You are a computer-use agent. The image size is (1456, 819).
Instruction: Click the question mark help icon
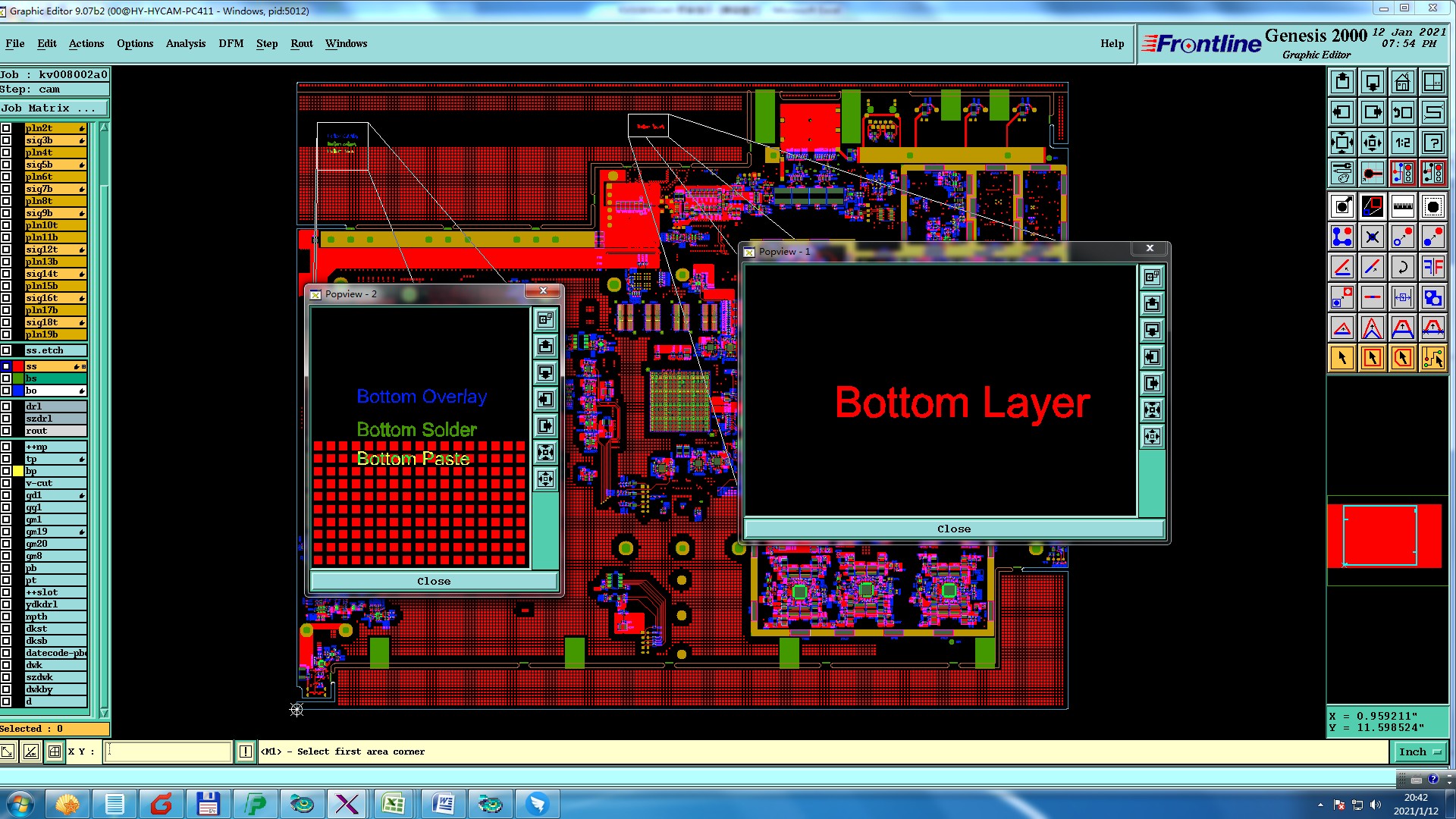[1432, 143]
